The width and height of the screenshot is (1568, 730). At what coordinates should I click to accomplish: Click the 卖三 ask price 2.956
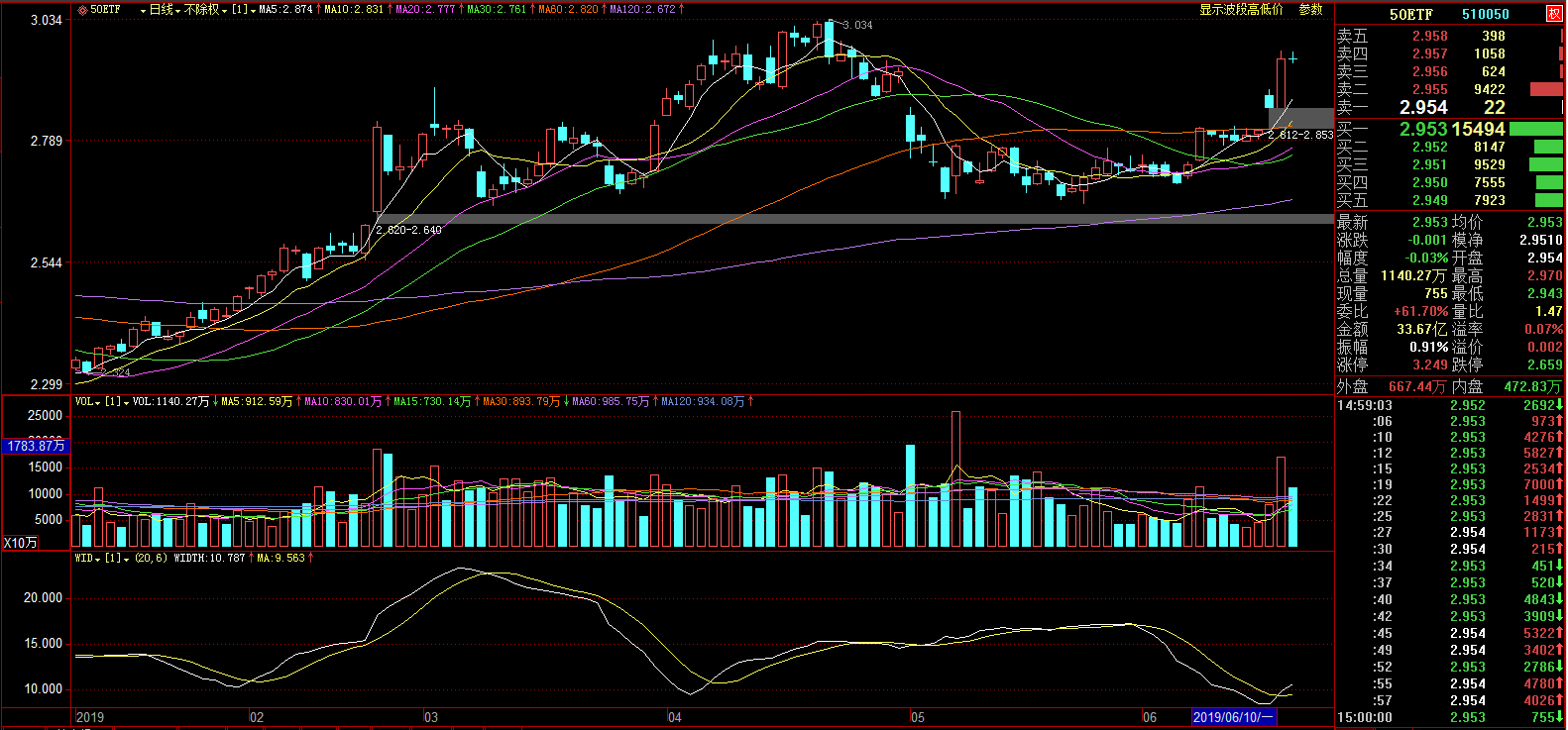pos(1429,71)
